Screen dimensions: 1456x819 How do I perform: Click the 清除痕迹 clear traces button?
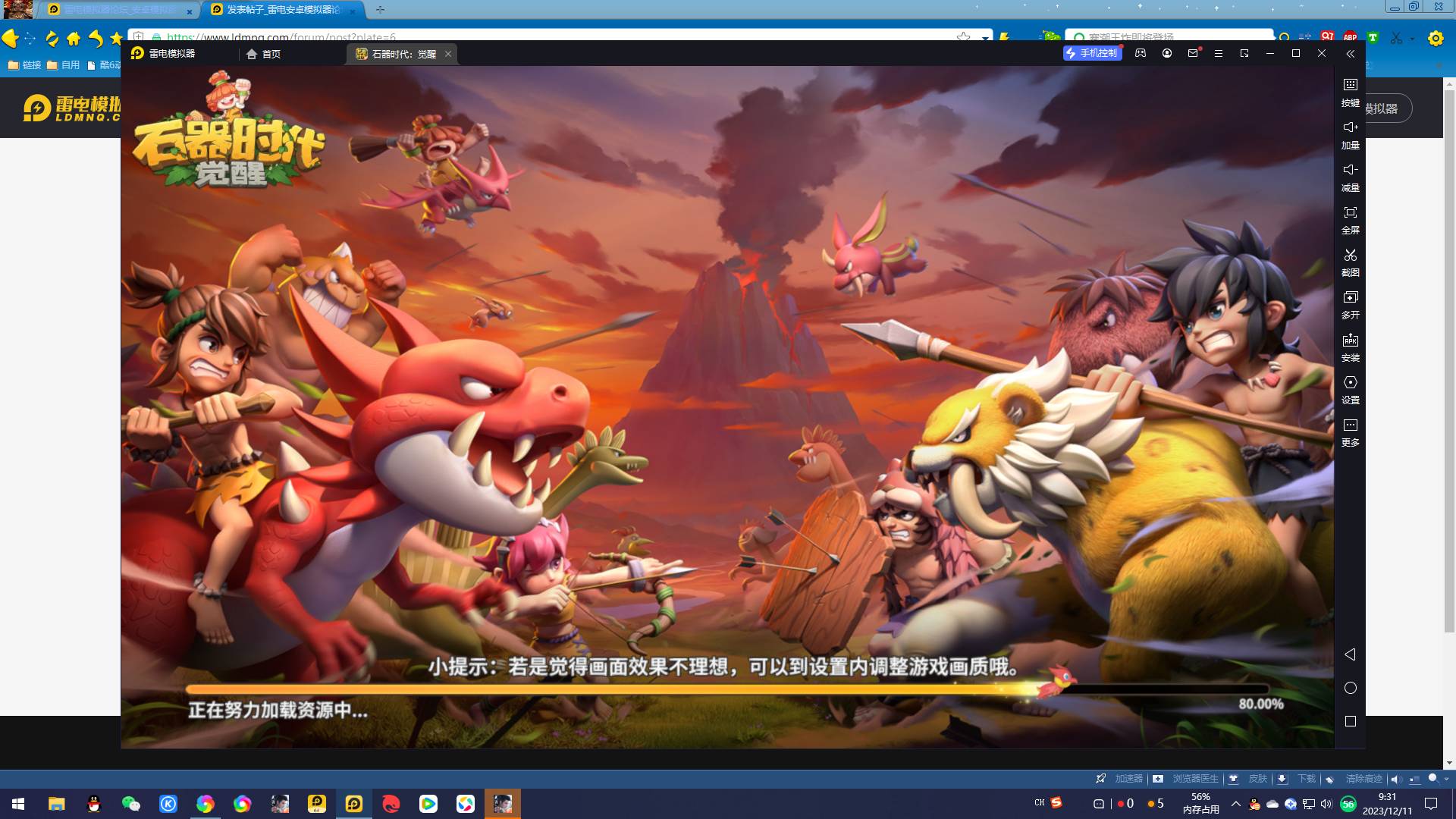(x=1363, y=779)
